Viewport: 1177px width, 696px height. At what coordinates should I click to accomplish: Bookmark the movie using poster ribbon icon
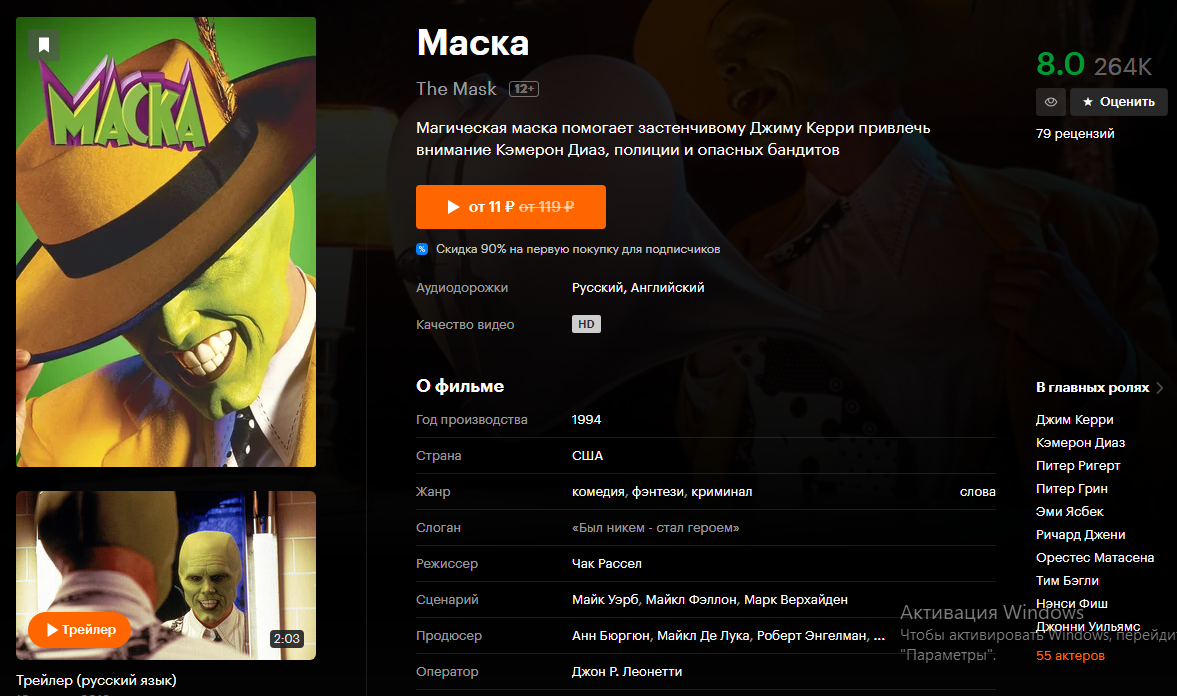44,44
